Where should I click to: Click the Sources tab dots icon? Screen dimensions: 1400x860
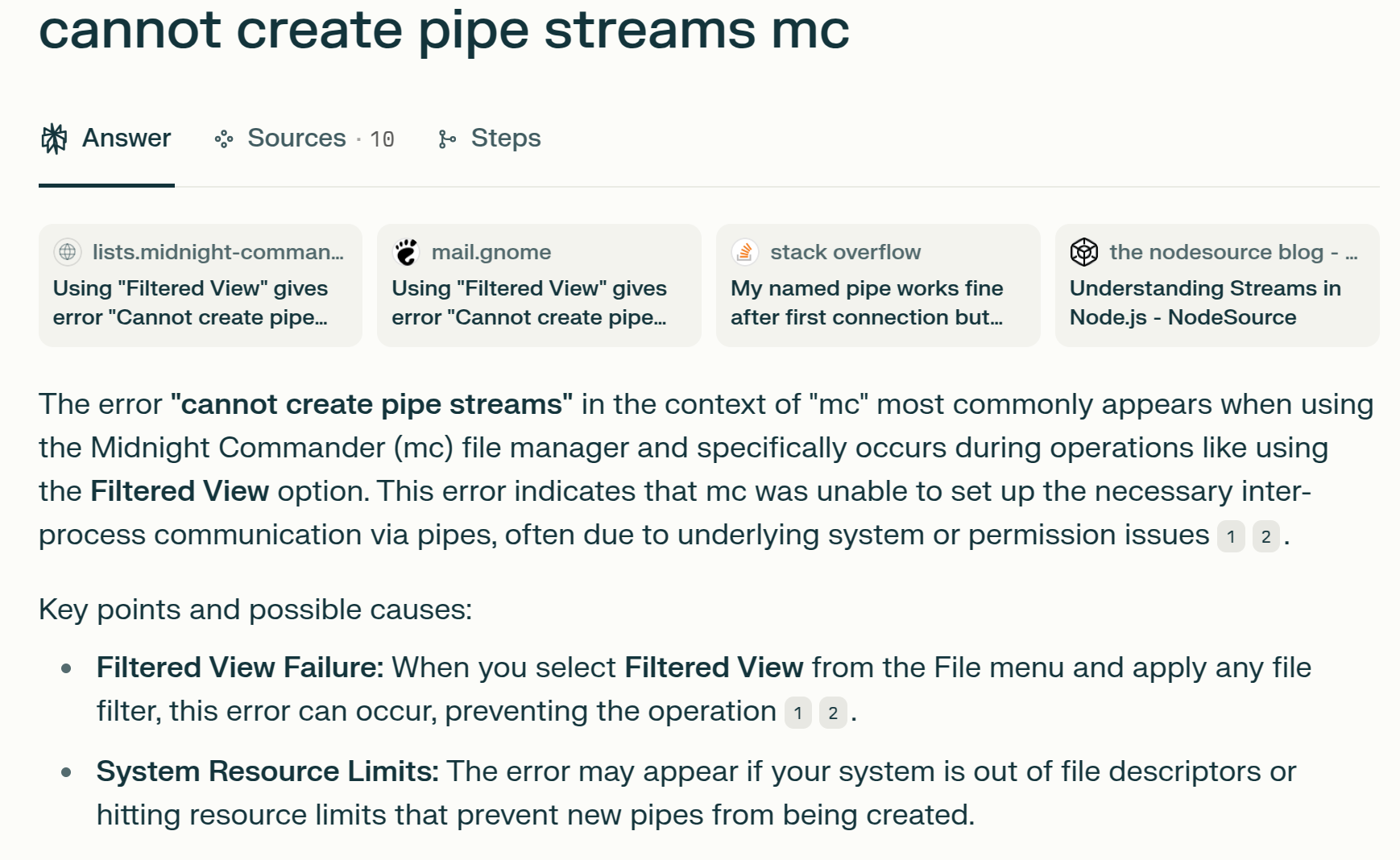(x=224, y=139)
